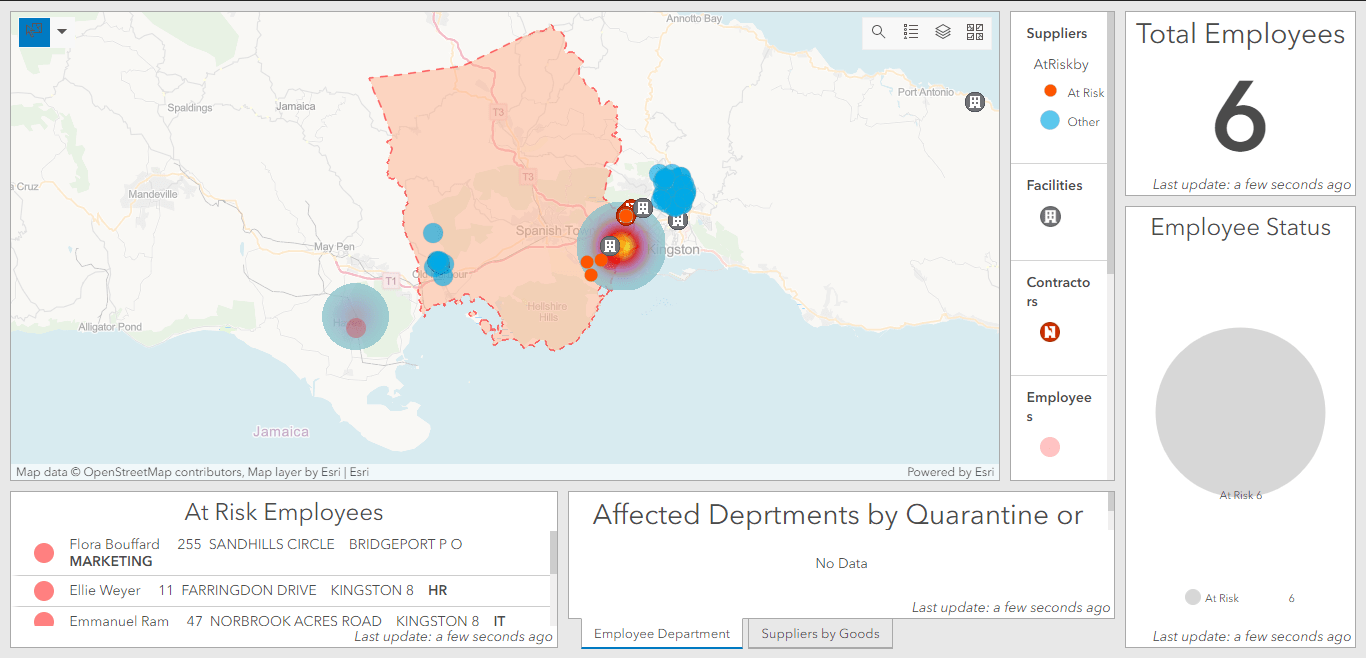
Task: Open the map search tool
Action: click(878, 32)
